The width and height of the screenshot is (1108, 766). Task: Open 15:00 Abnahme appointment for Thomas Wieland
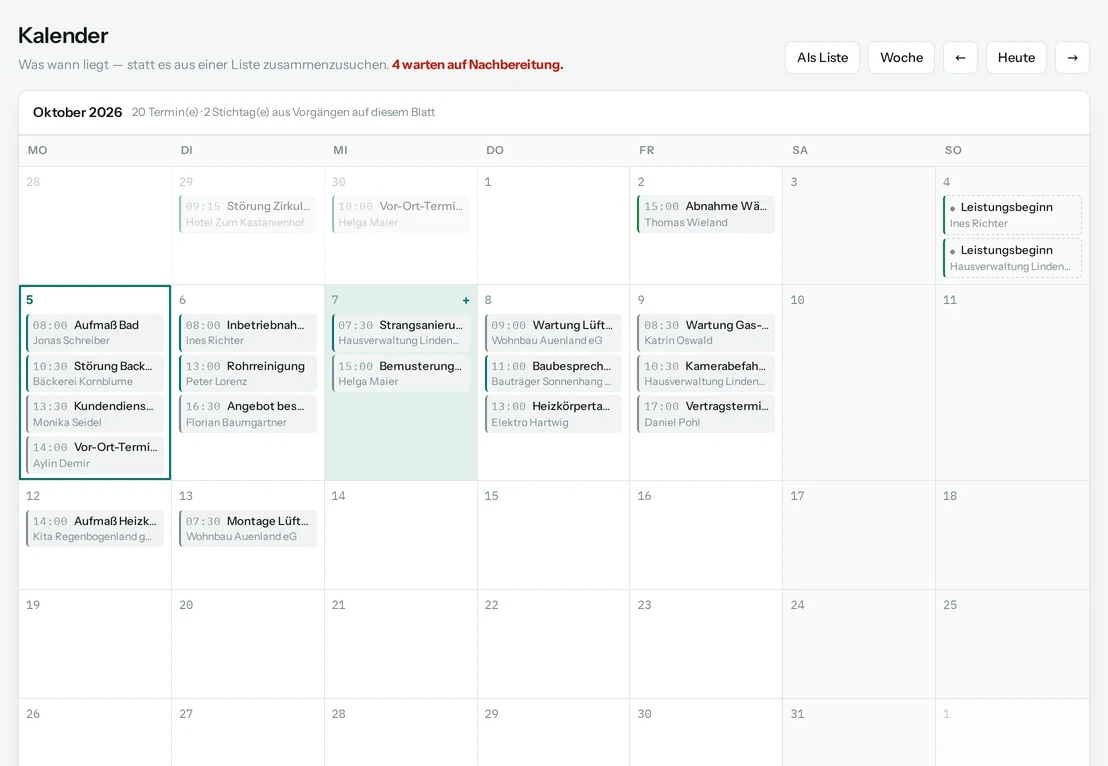[x=706, y=214]
